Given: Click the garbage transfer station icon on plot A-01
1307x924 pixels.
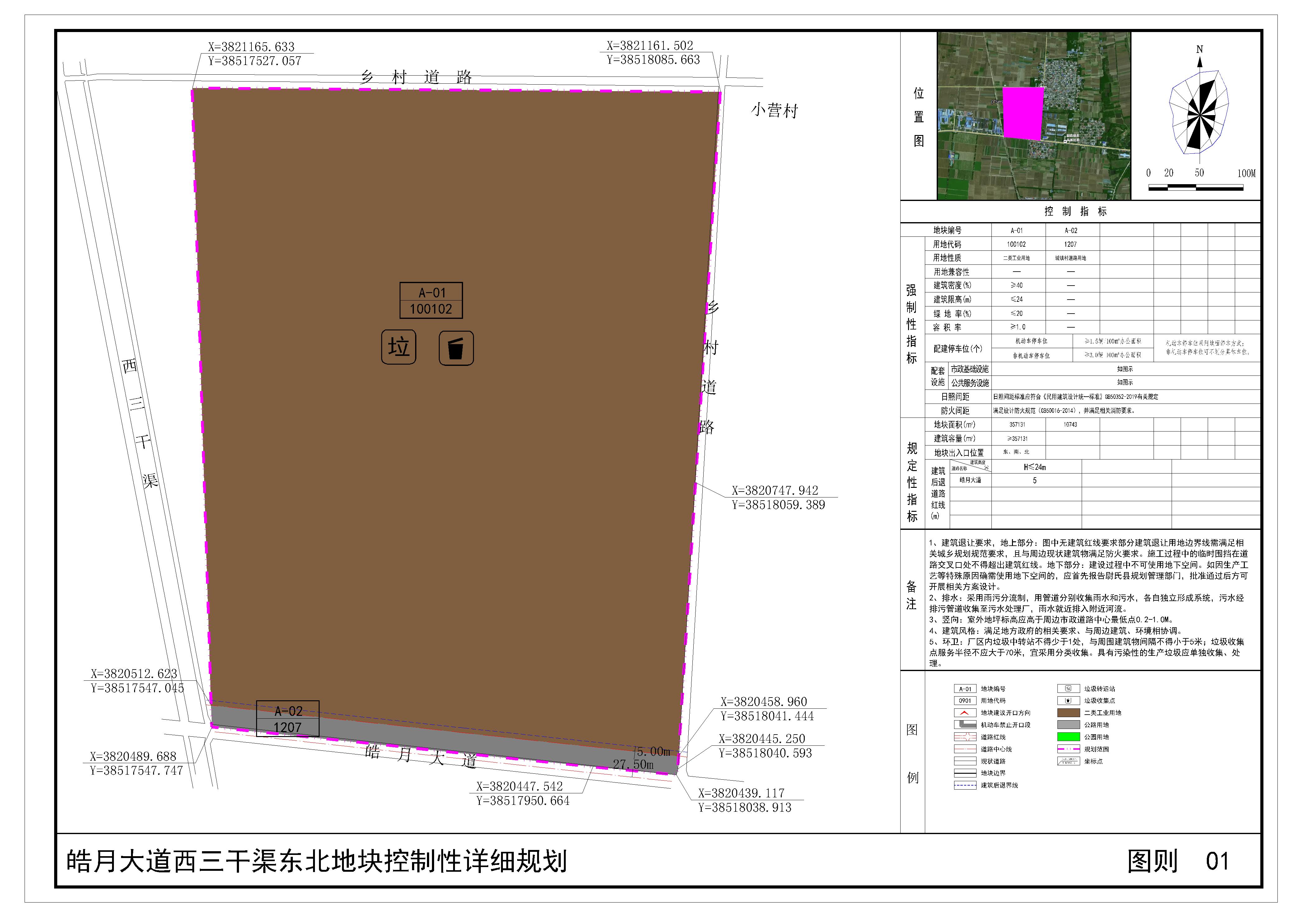Looking at the screenshot, I should [398, 347].
